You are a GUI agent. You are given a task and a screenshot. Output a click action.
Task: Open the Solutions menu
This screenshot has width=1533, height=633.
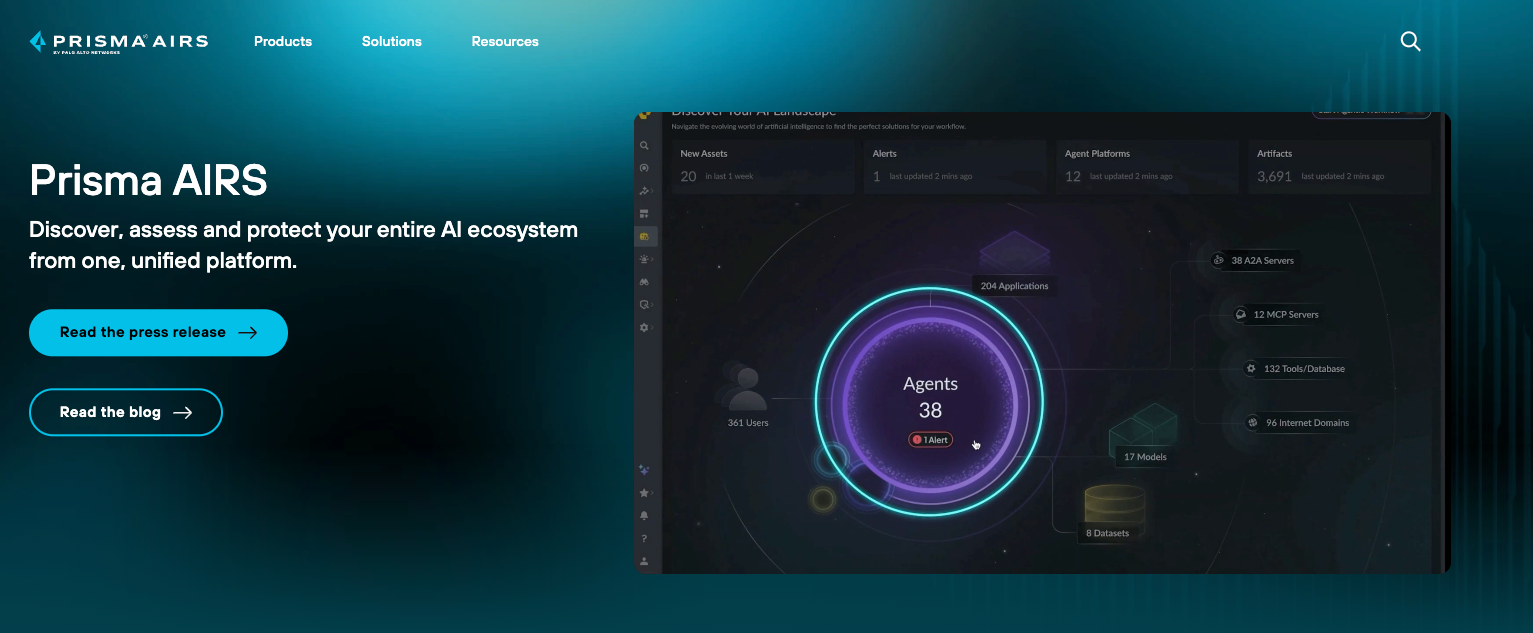[392, 41]
